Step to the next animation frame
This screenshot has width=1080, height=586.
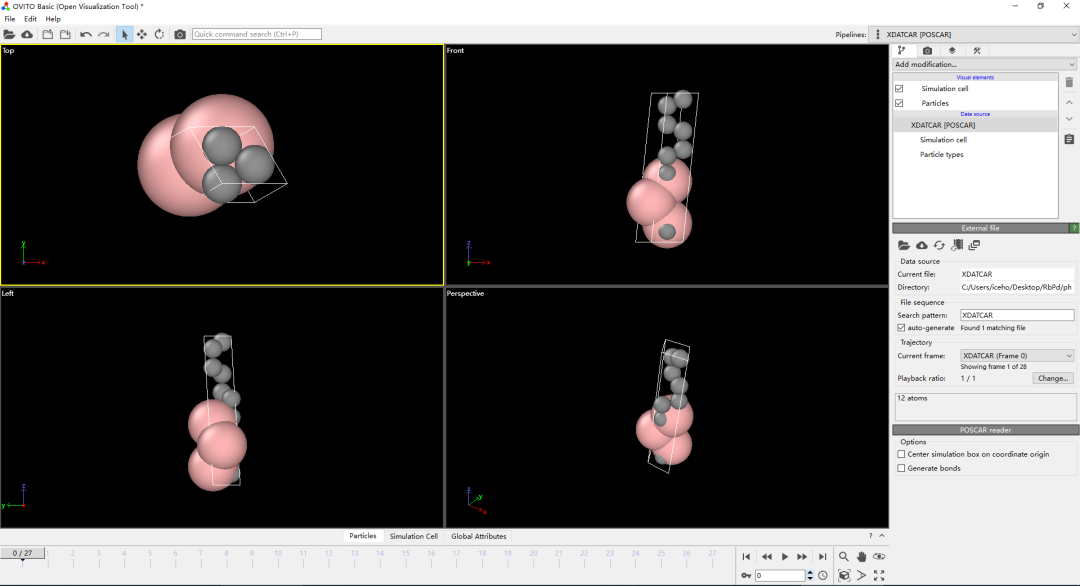pyautogui.click(x=802, y=556)
